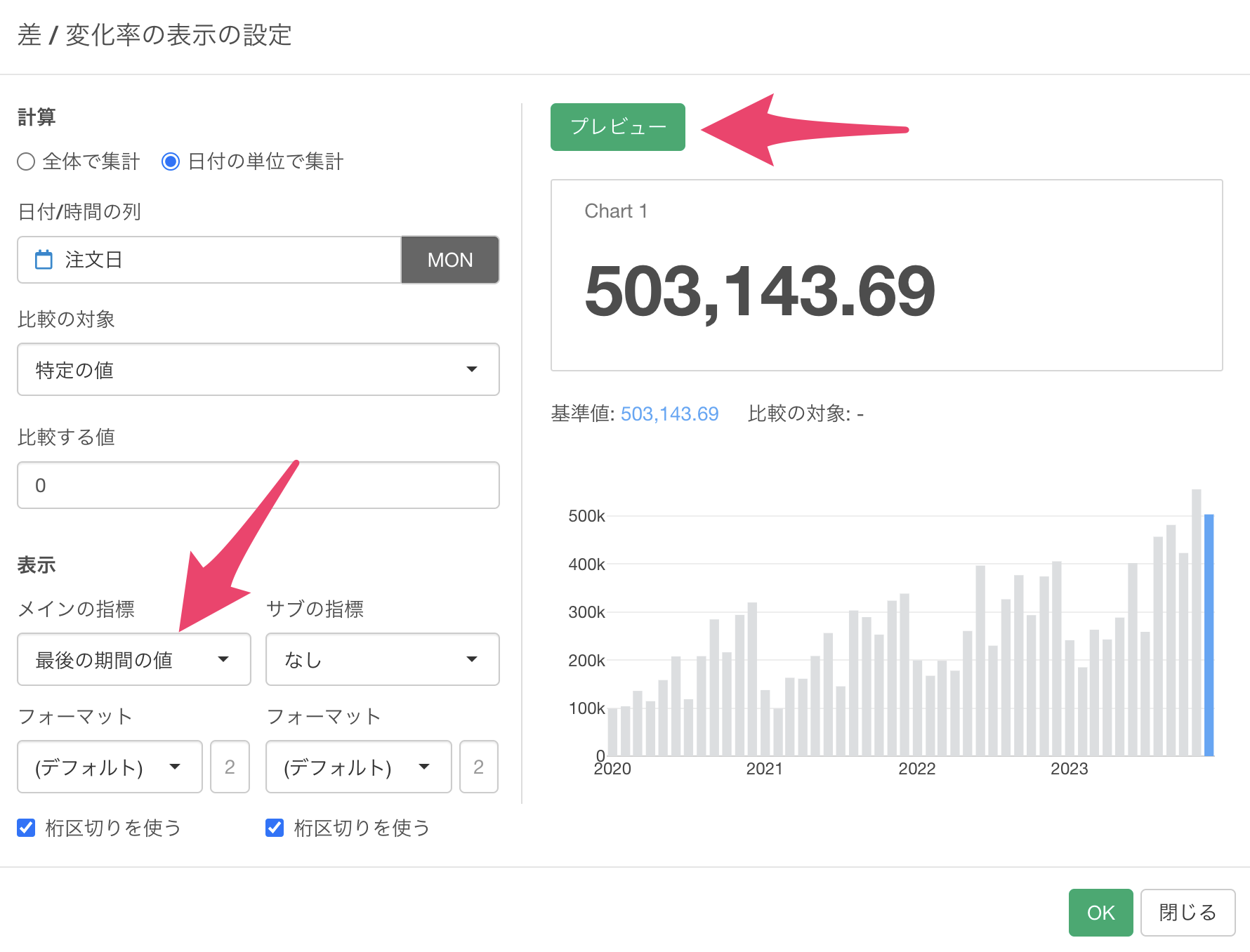
Task: Click the sub metric decimal digits field
Action: (x=478, y=767)
